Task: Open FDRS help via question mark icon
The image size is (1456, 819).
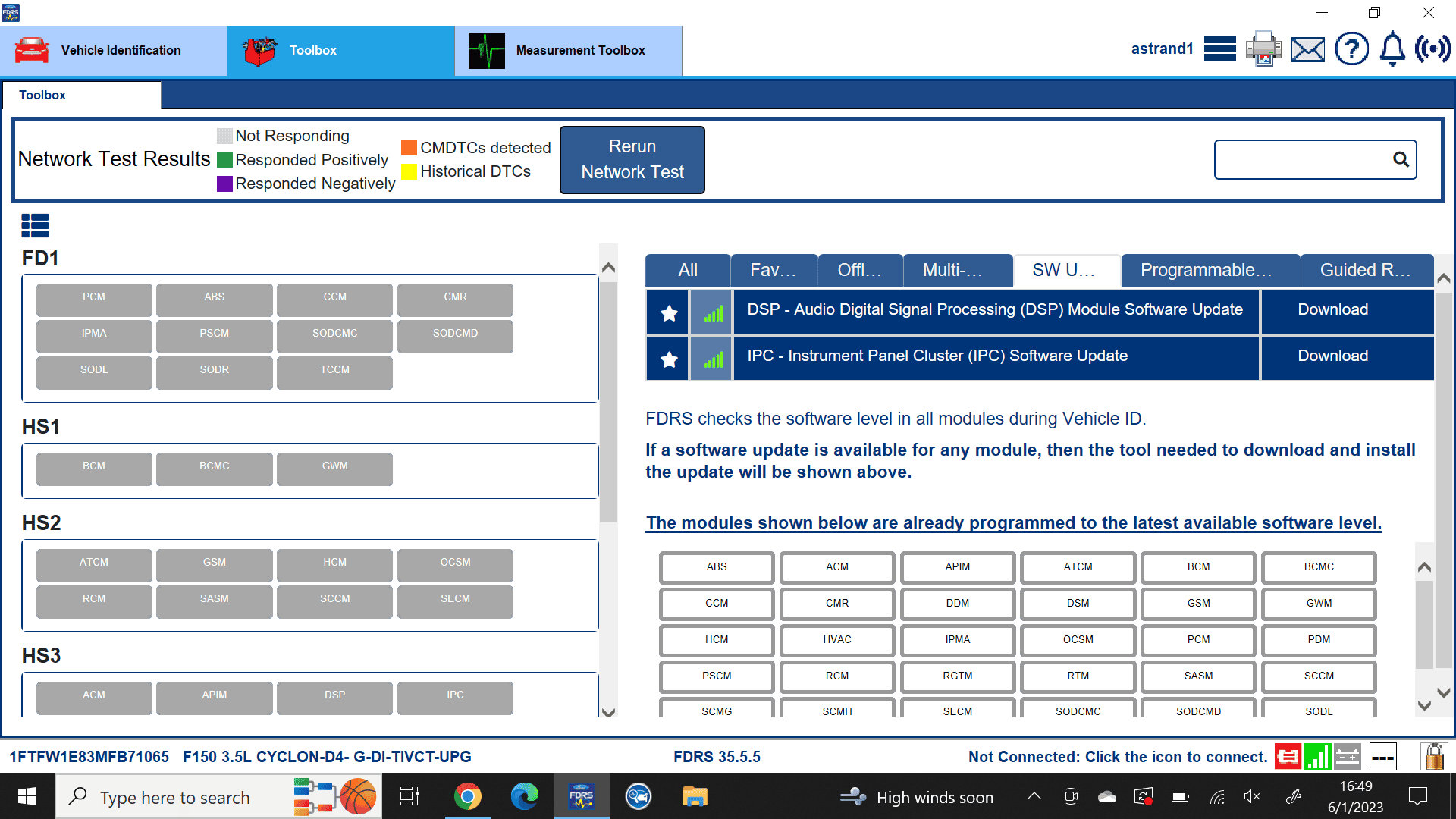Action: (1352, 49)
